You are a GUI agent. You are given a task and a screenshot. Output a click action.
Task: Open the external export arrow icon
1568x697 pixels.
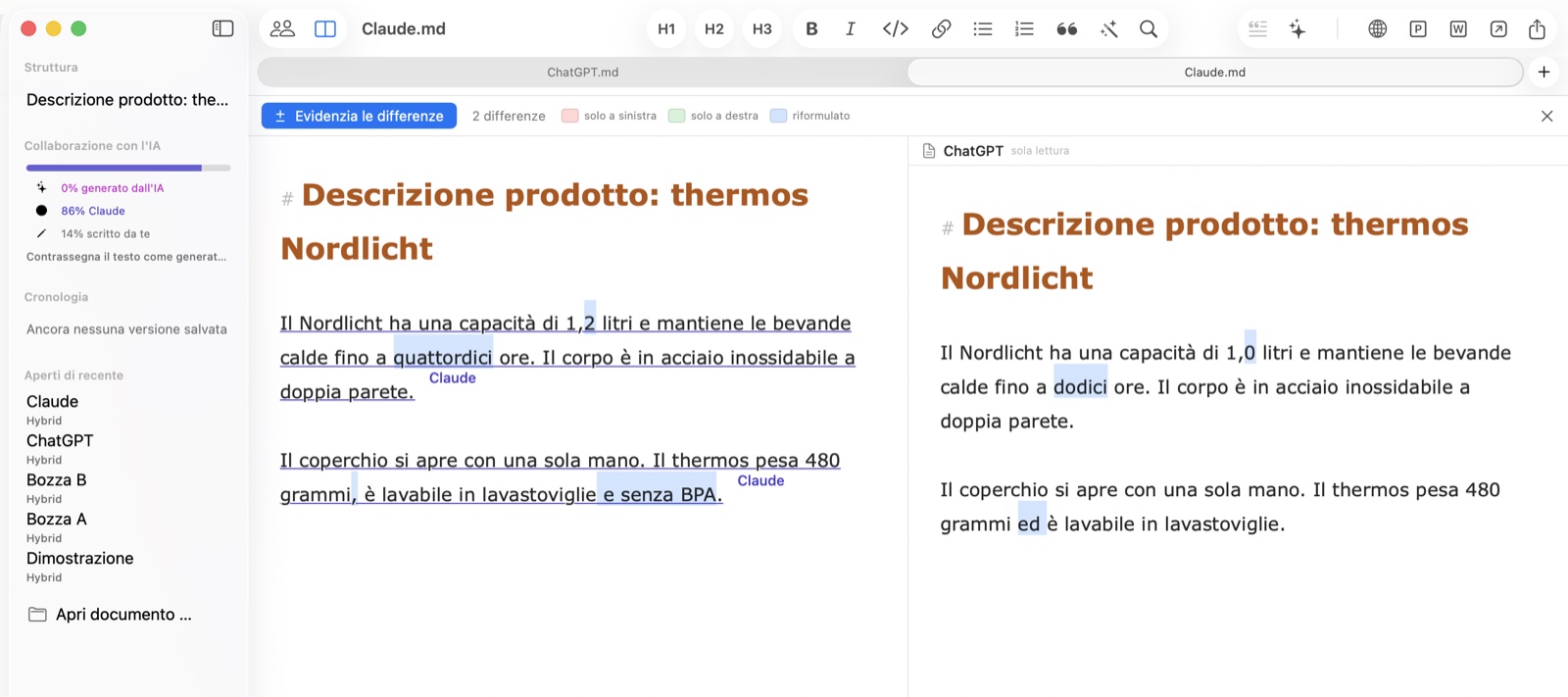[1498, 28]
